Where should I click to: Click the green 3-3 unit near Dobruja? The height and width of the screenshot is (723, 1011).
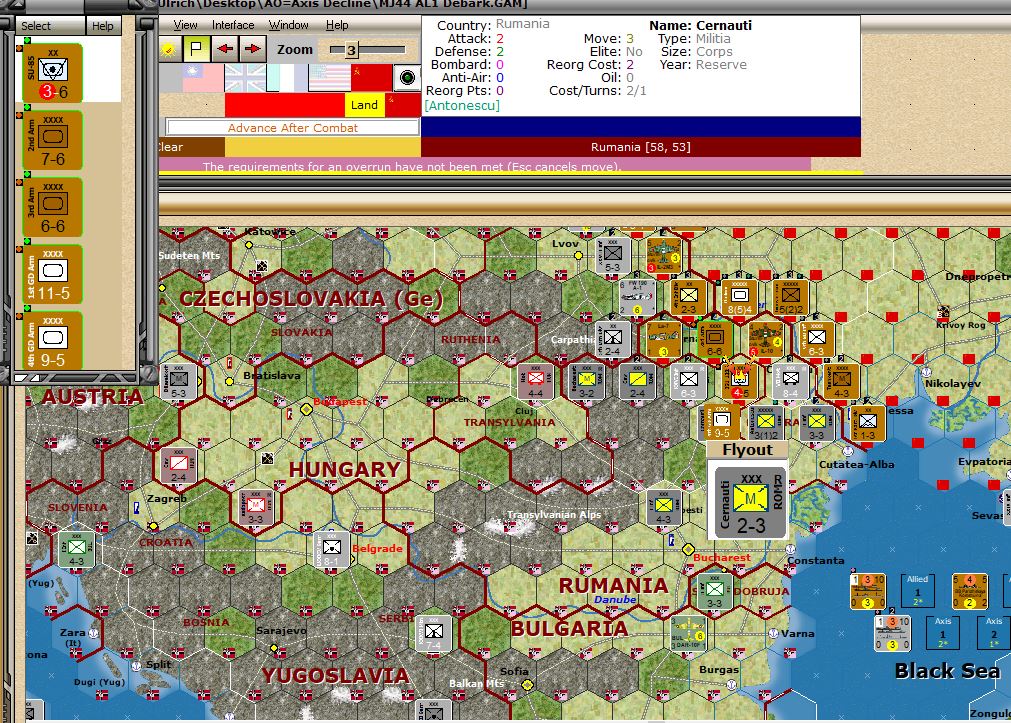[714, 591]
